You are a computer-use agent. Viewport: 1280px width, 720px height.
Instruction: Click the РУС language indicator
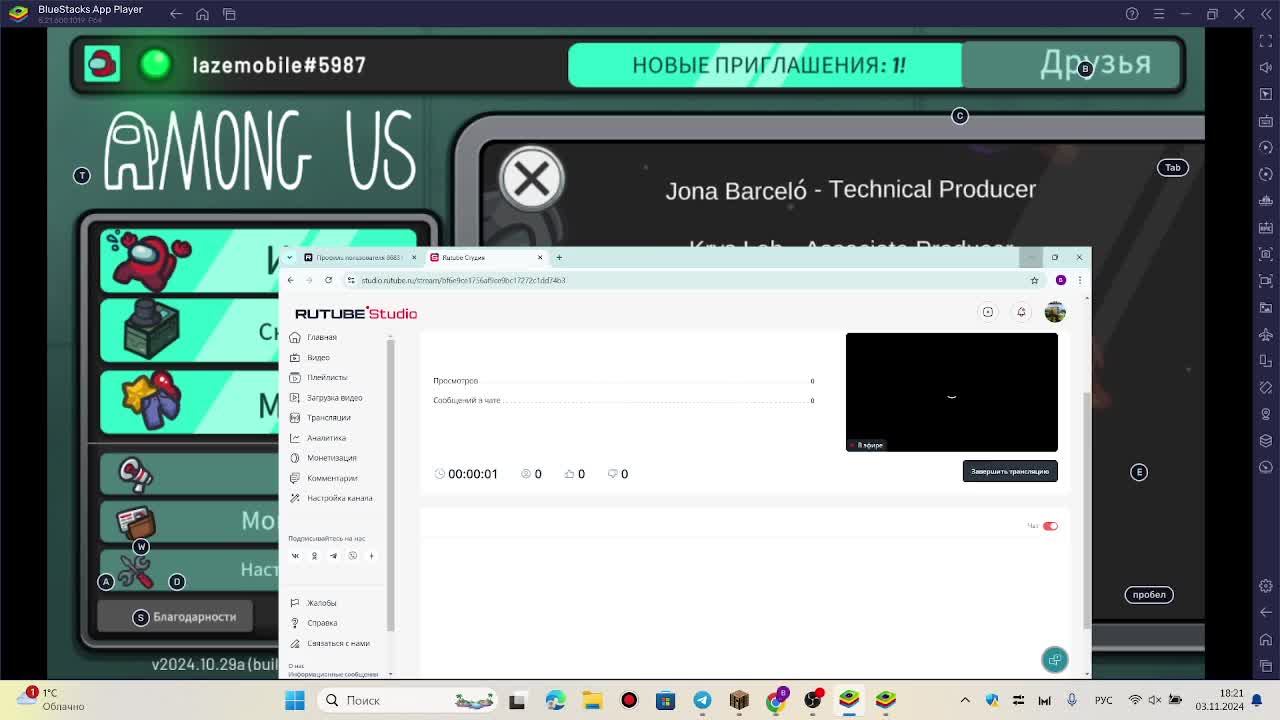[1103, 700]
